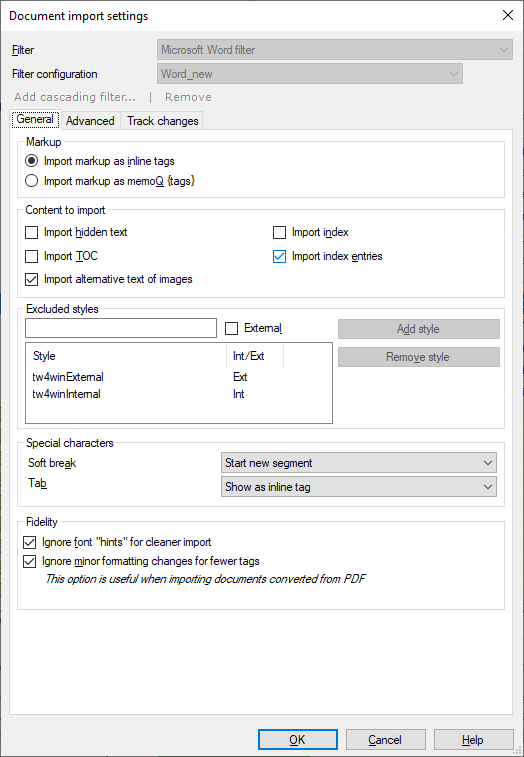Close the Document import settings dialog
The image size is (524, 757).
[x=508, y=15]
